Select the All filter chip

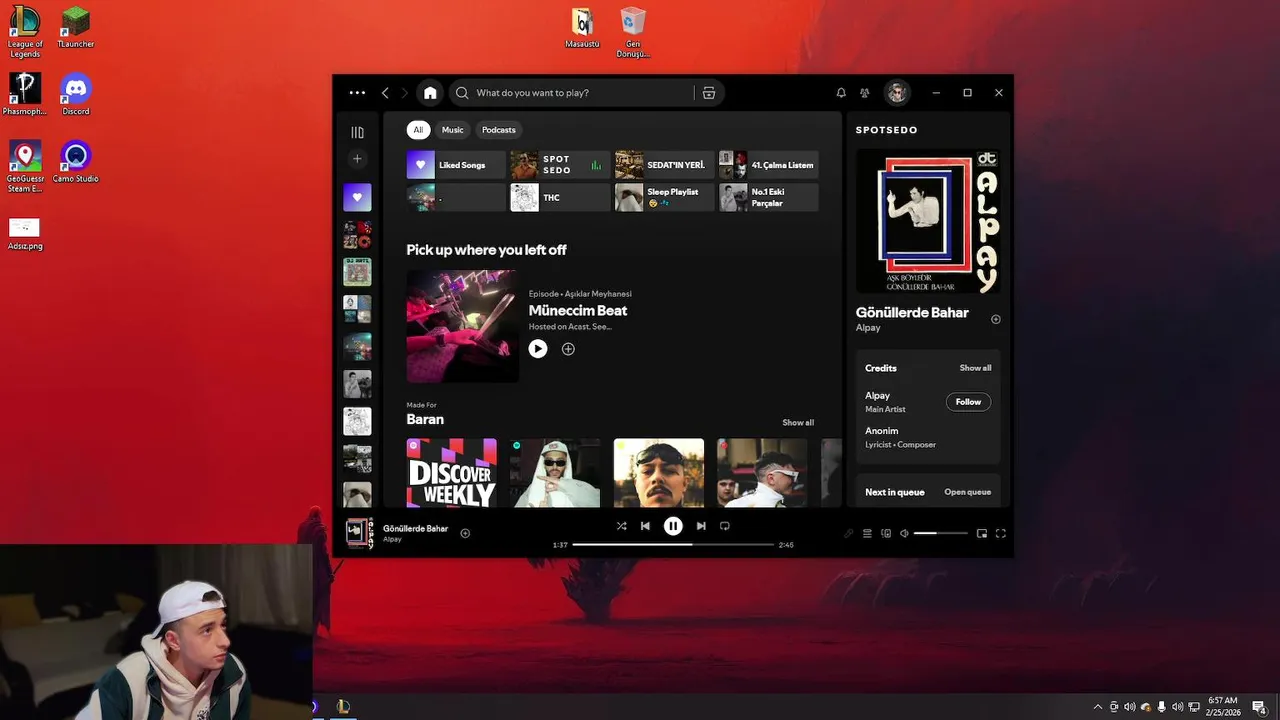pyautogui.click(x=418, y=130)
